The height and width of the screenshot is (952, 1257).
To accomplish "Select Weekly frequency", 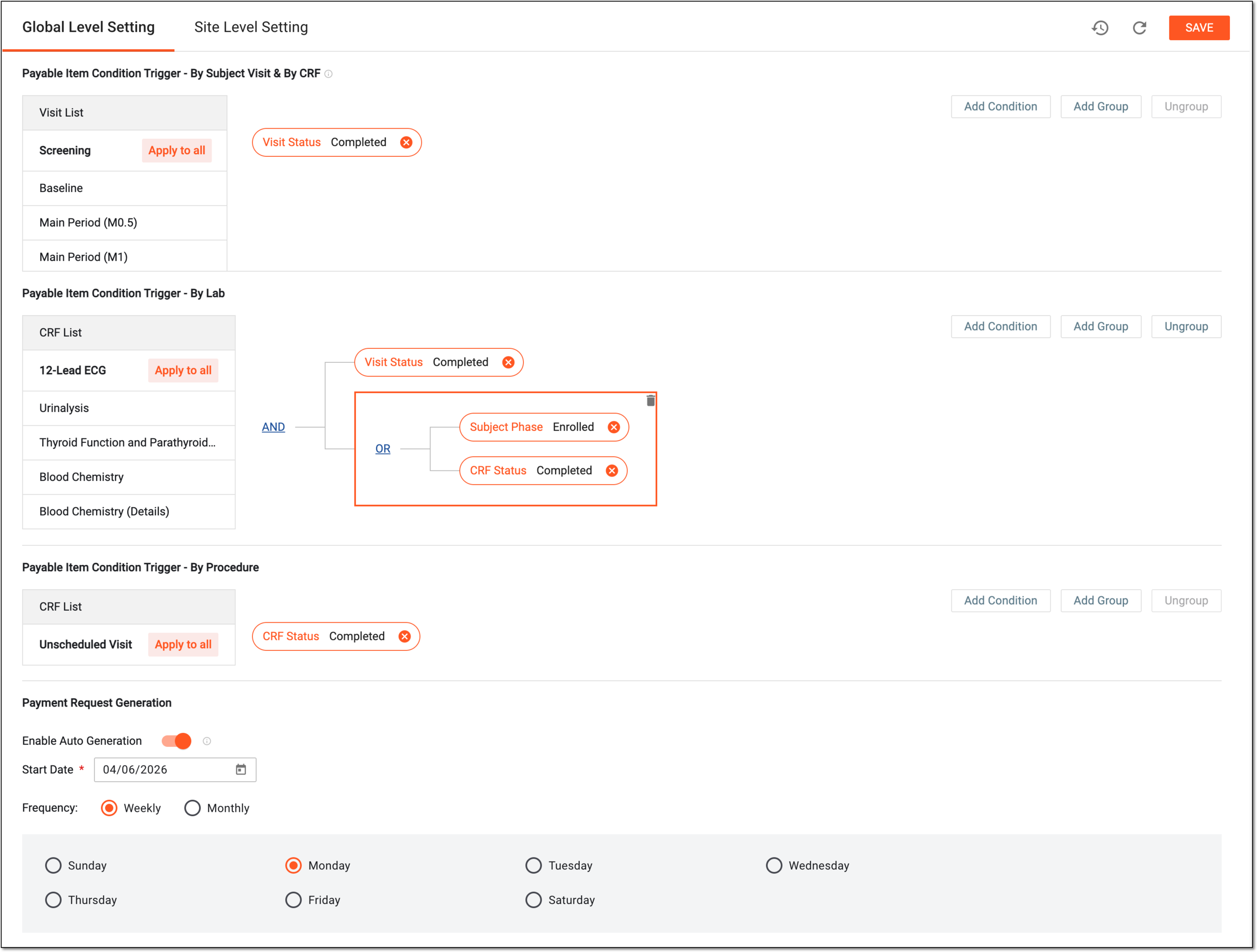I will pos(109,808).
